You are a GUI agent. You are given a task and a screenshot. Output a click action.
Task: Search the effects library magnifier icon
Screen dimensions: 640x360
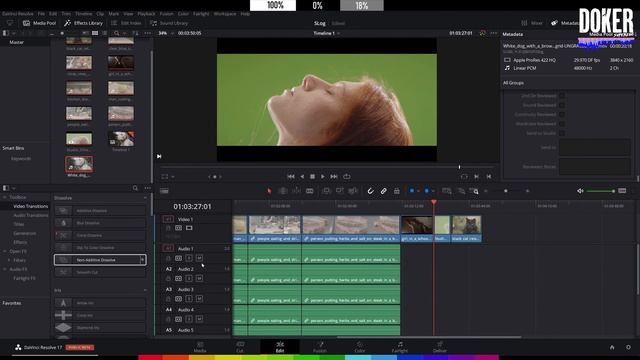tap(135, 188)
